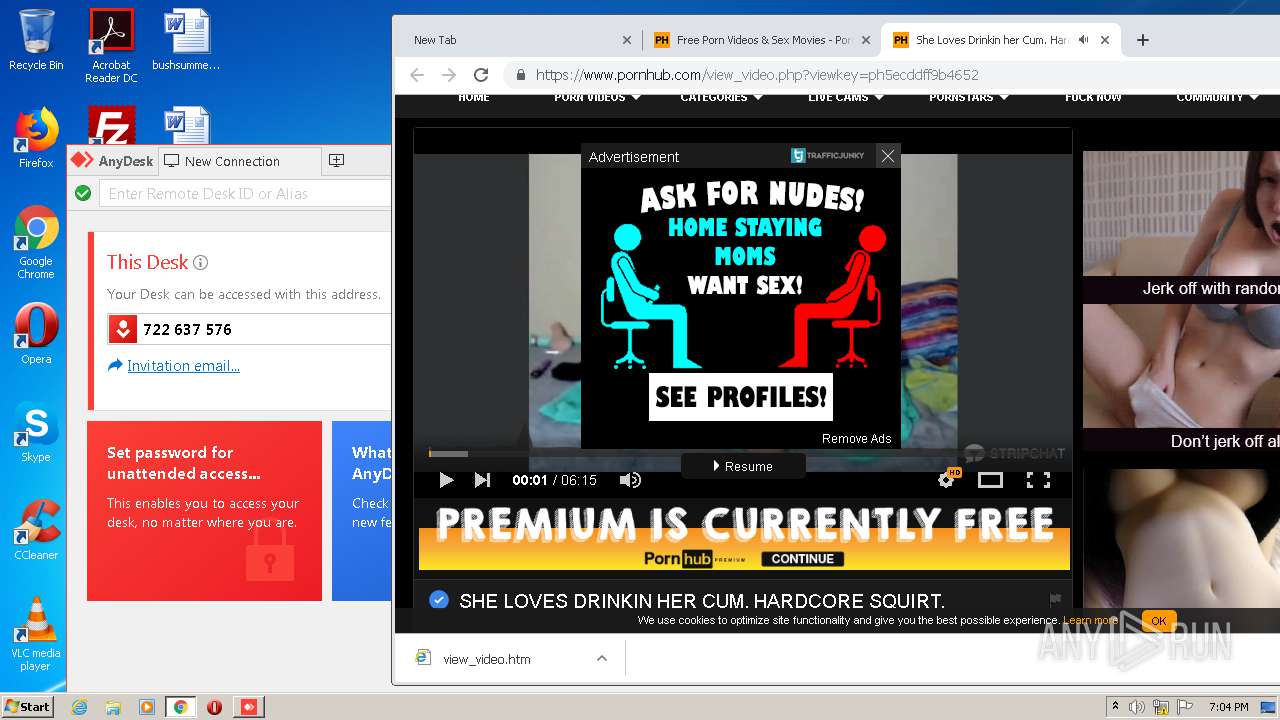Screen dimensions: 1280x720
Task: Show info about This Desk in AnyDesk
Action: pos(200,263)
